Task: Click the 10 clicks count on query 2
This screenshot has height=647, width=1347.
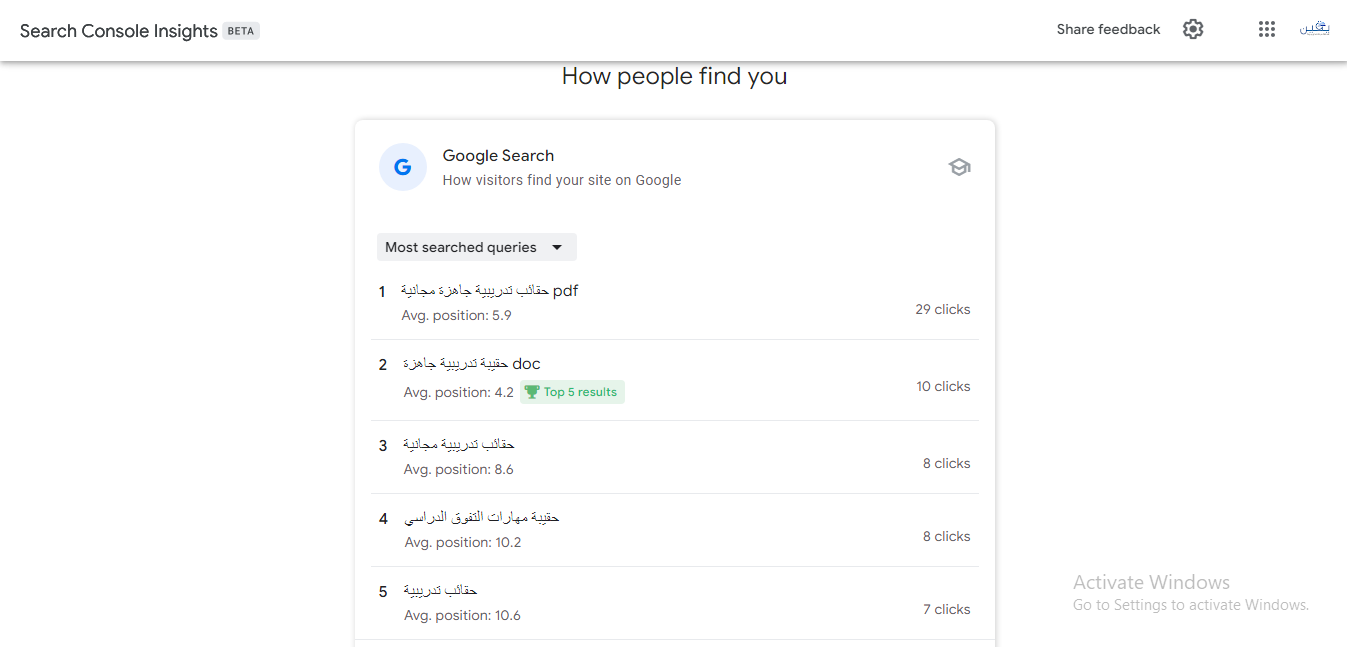Action: [943, 386]
